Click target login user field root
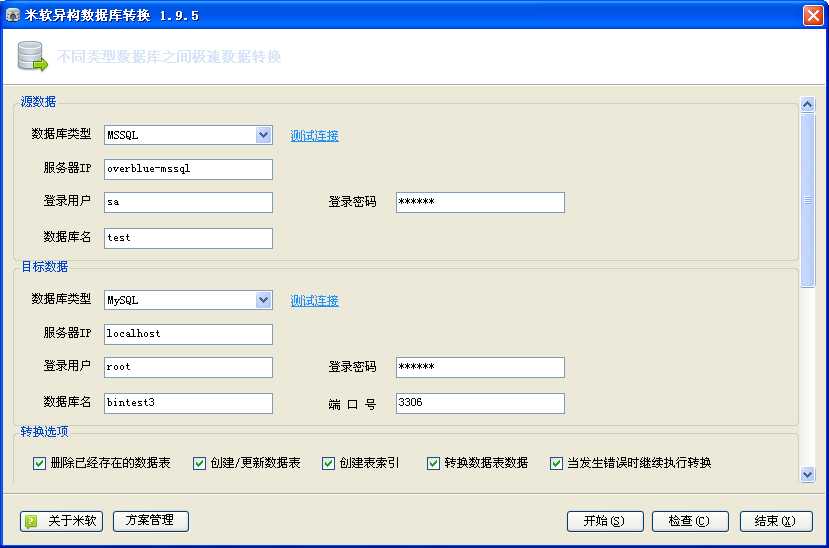829x548 pixels. pos(188,367)
